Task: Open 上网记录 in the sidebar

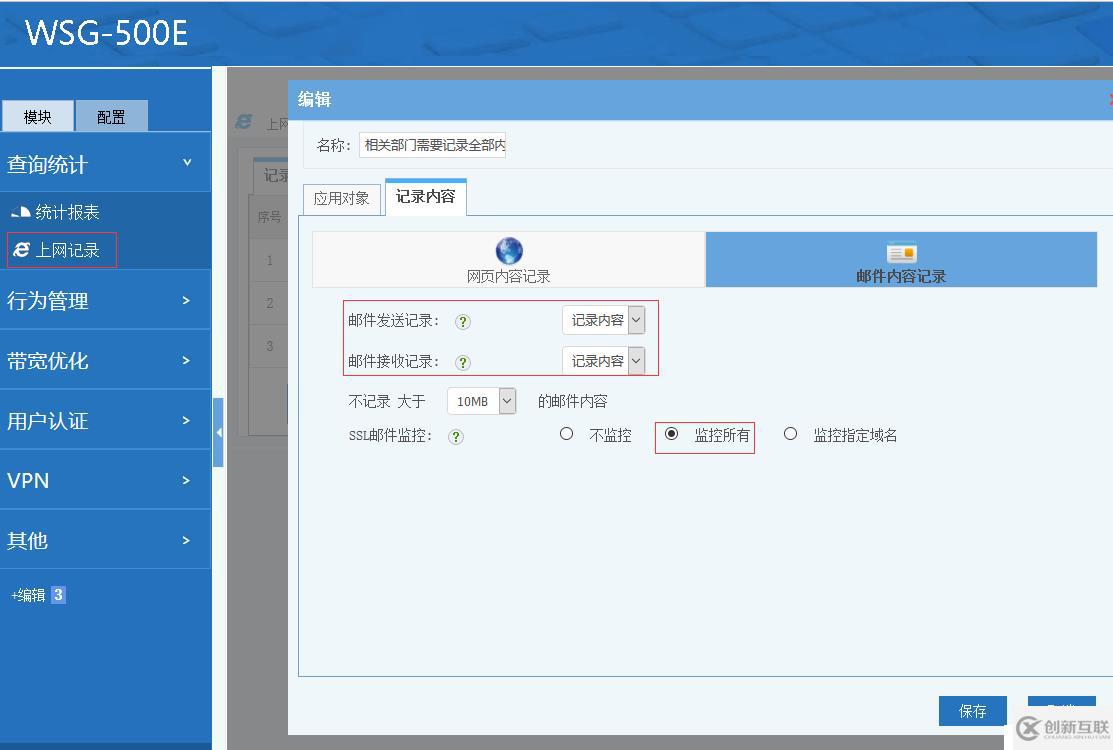Action: [x=67, y=250]
